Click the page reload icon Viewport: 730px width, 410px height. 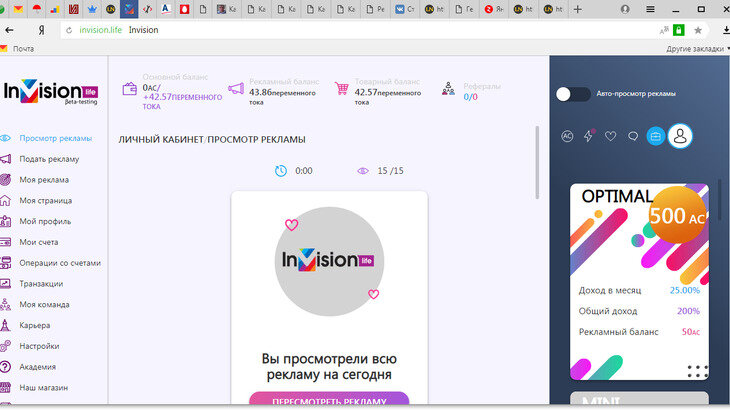pos(69,30)
